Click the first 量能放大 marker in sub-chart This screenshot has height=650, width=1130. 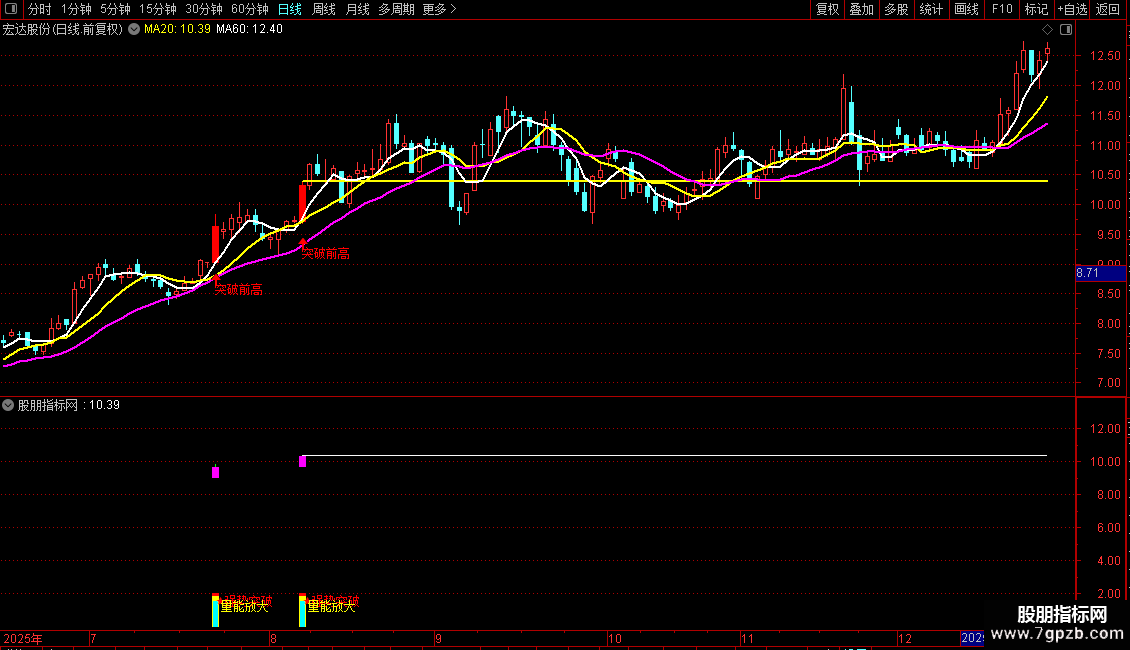244,607
